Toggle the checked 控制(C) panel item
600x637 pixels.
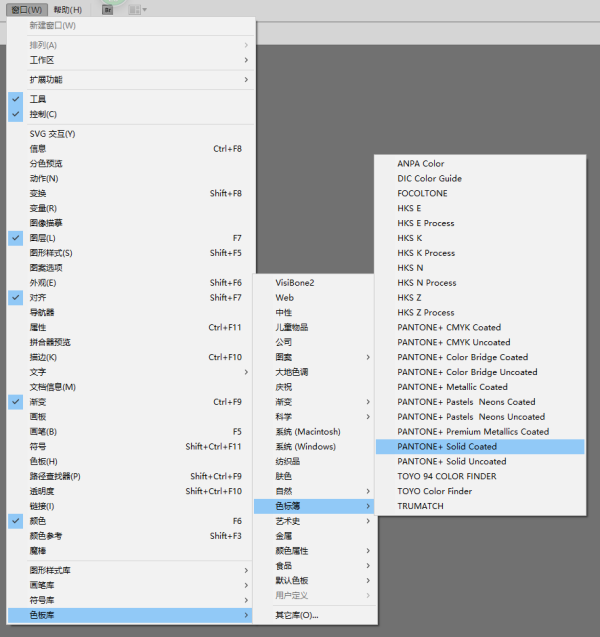130,114
